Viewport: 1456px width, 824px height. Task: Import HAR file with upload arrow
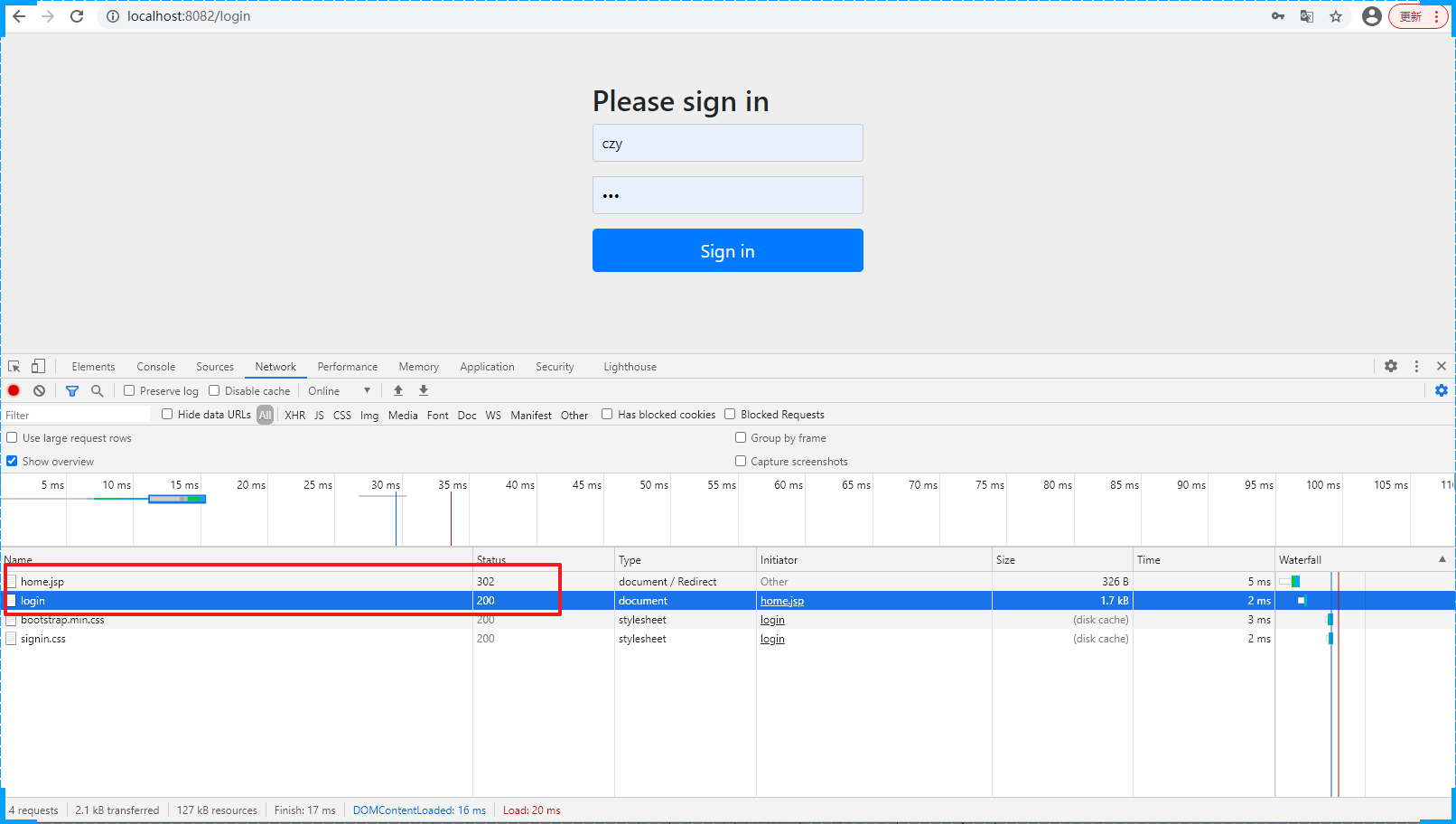click(398, 390)
